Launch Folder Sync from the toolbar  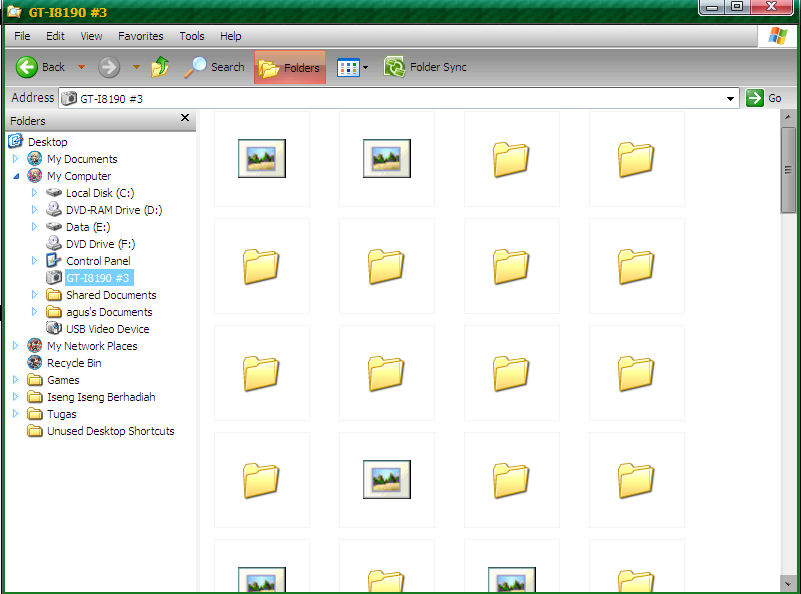(425, 67)
